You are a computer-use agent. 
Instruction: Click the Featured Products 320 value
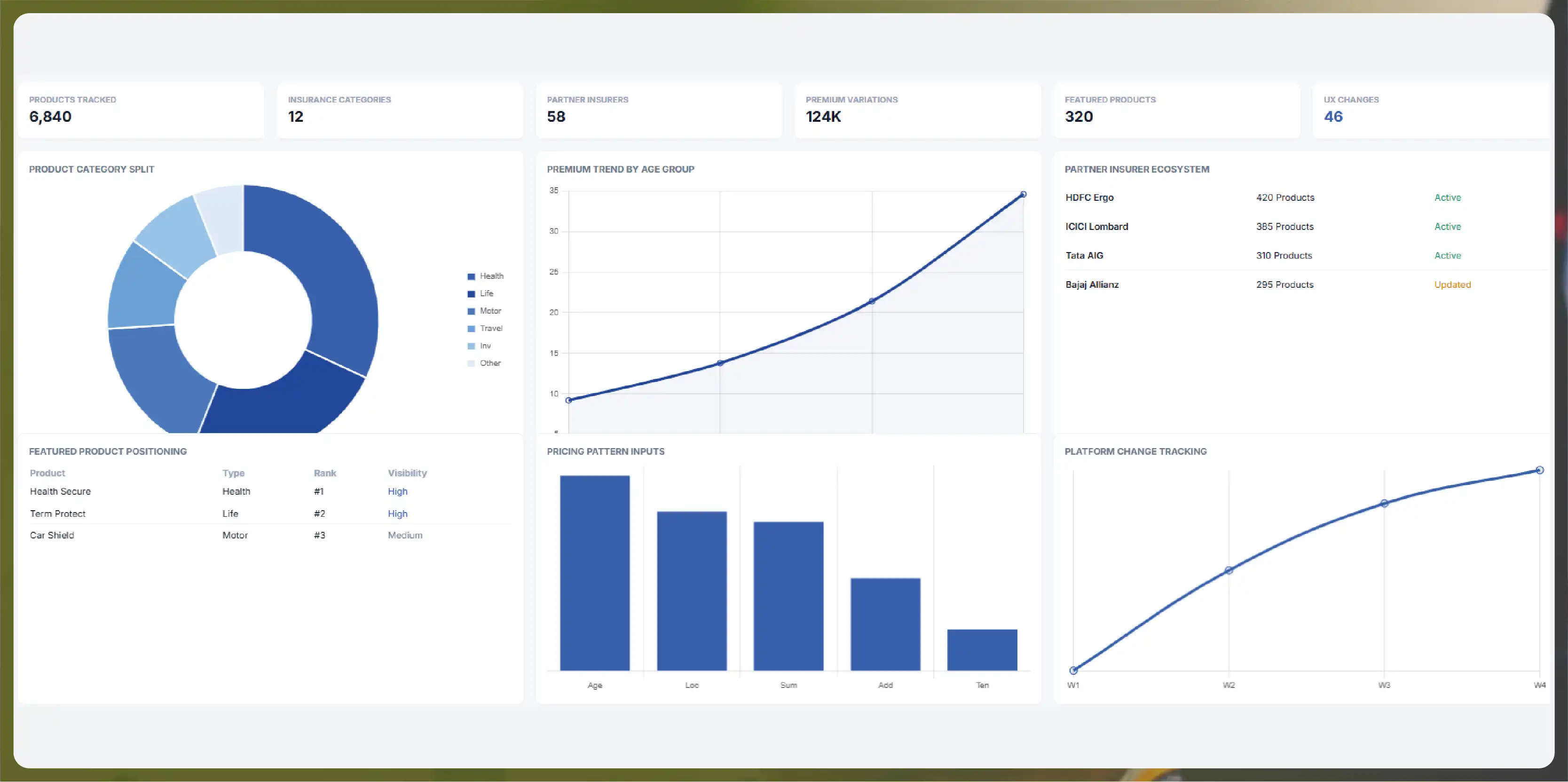pyautogui.click(x=1079, y=117)
